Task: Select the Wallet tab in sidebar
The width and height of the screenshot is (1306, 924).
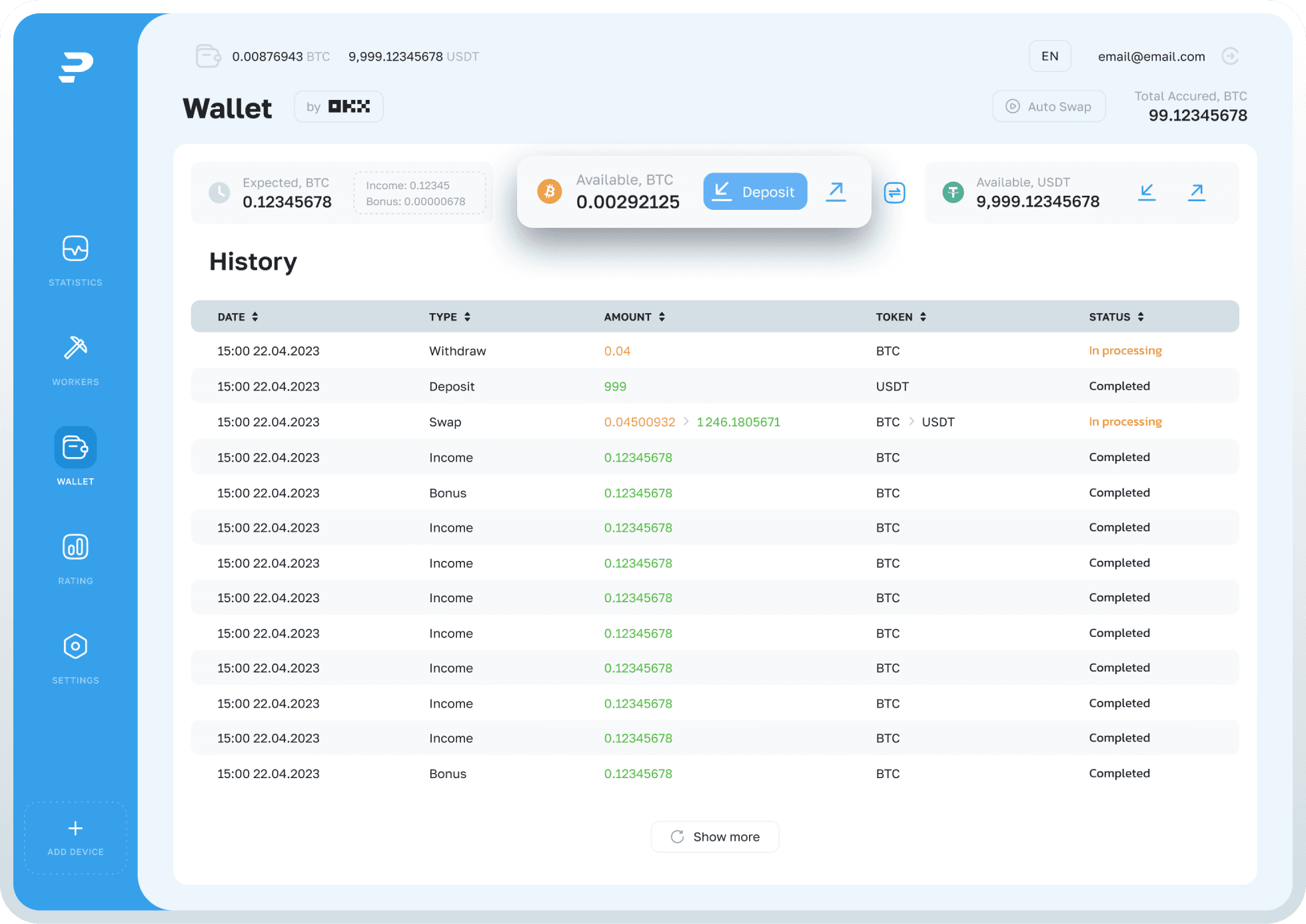Action: 75,448
